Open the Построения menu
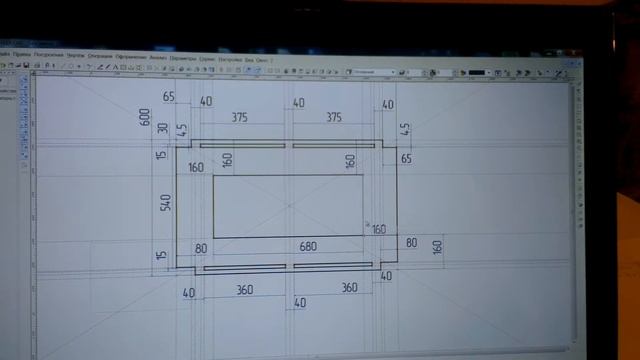 point(49,54)
